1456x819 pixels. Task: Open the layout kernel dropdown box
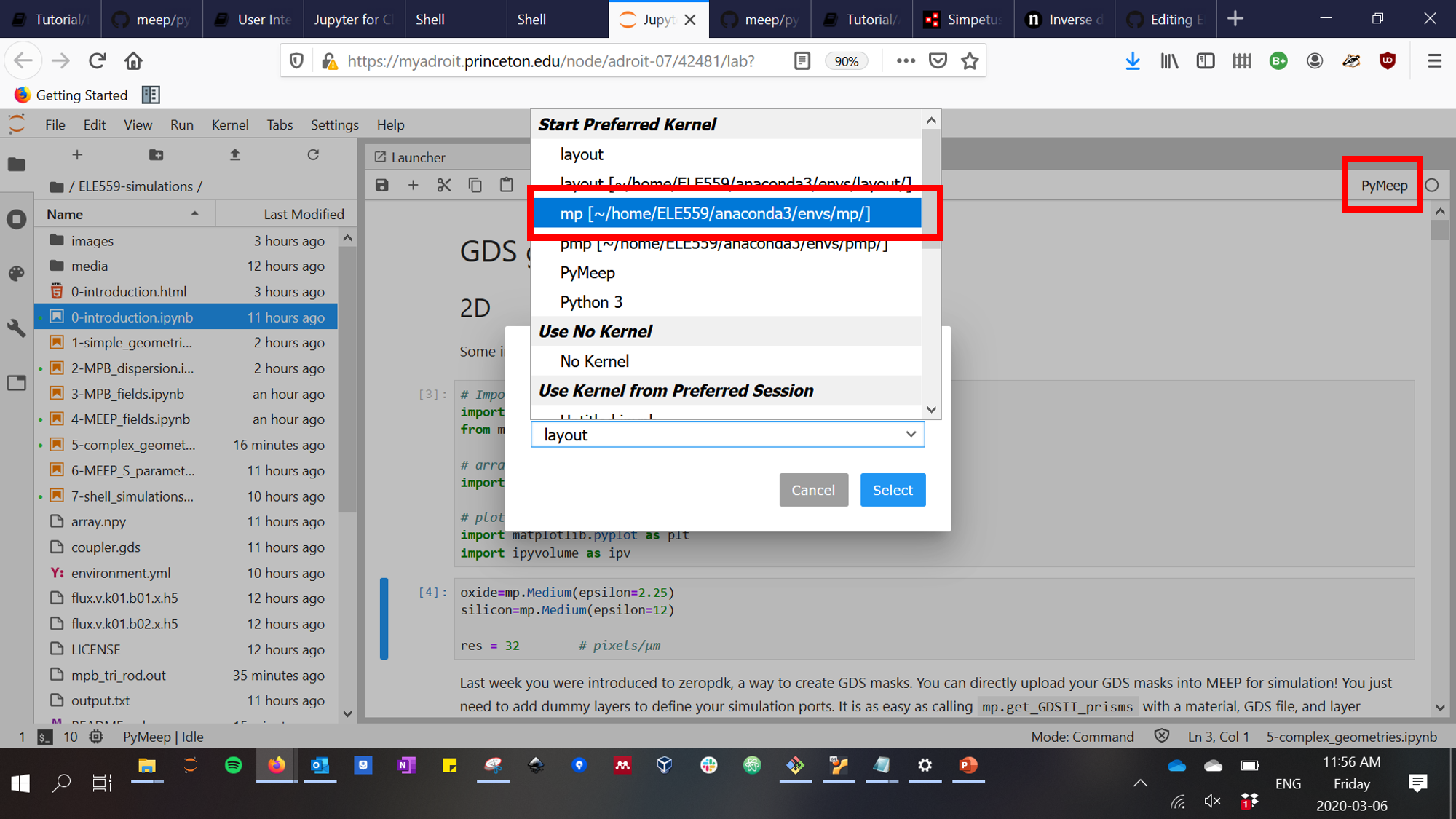pyautogui.click(x=727, y=435)
